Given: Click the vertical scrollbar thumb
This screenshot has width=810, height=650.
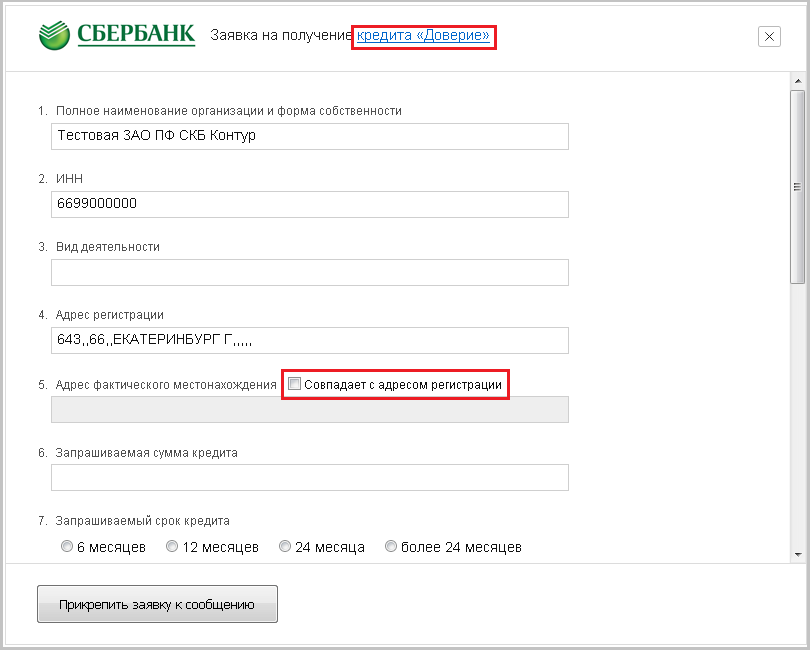Looking at the screenshot, I should click(798, 187).
